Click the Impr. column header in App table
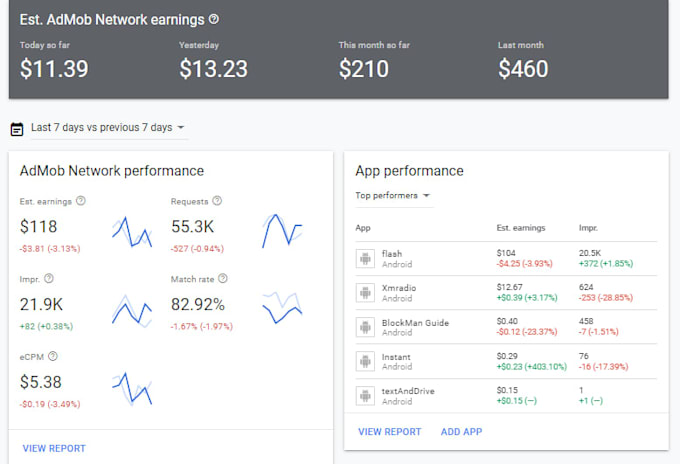The image size is (680, 464). click(x=588, y=228)
